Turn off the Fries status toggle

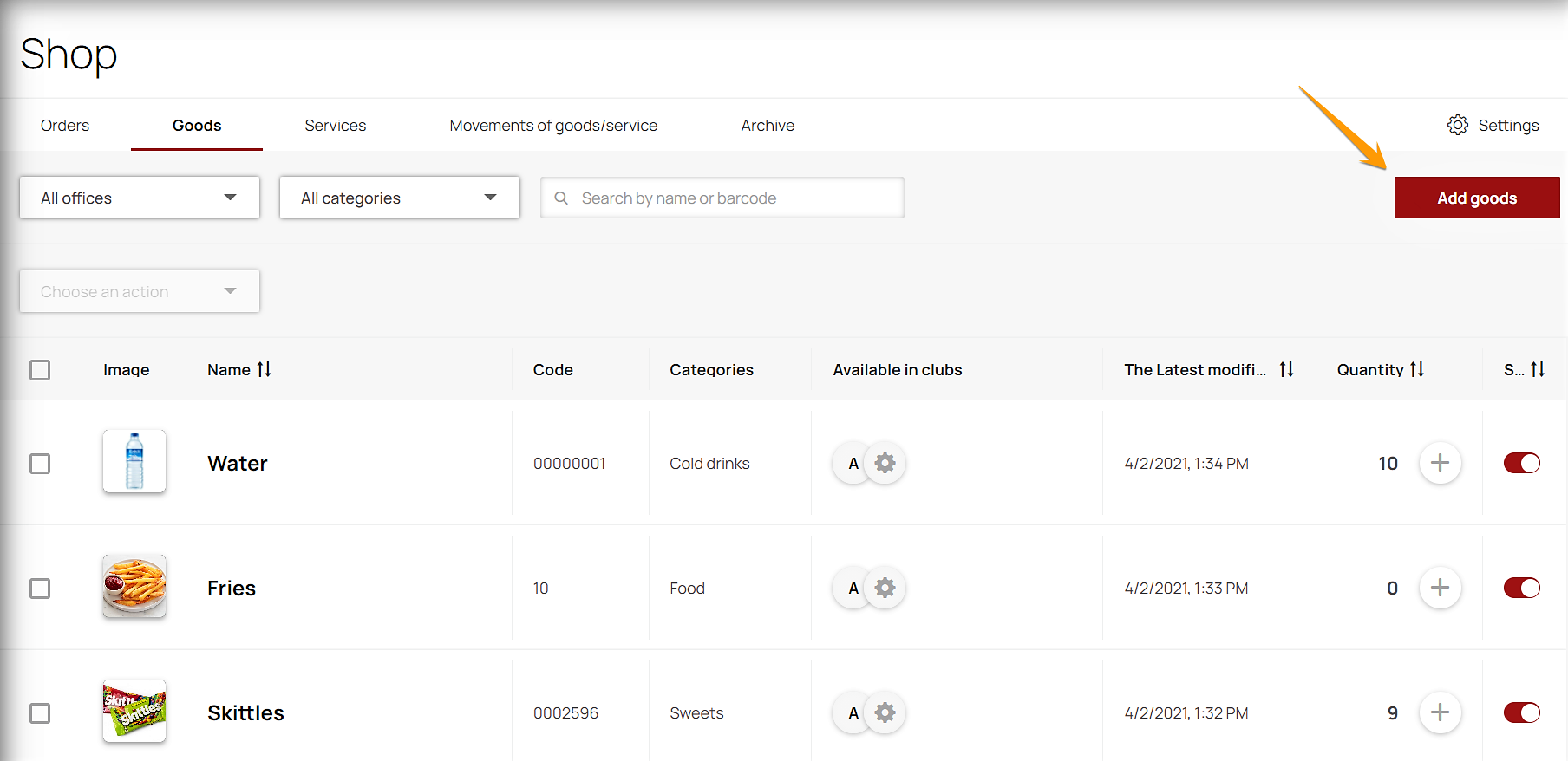point(1521,588)
